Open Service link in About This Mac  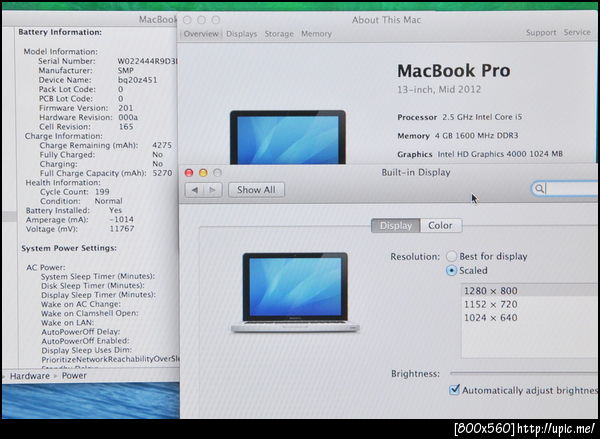577,33
